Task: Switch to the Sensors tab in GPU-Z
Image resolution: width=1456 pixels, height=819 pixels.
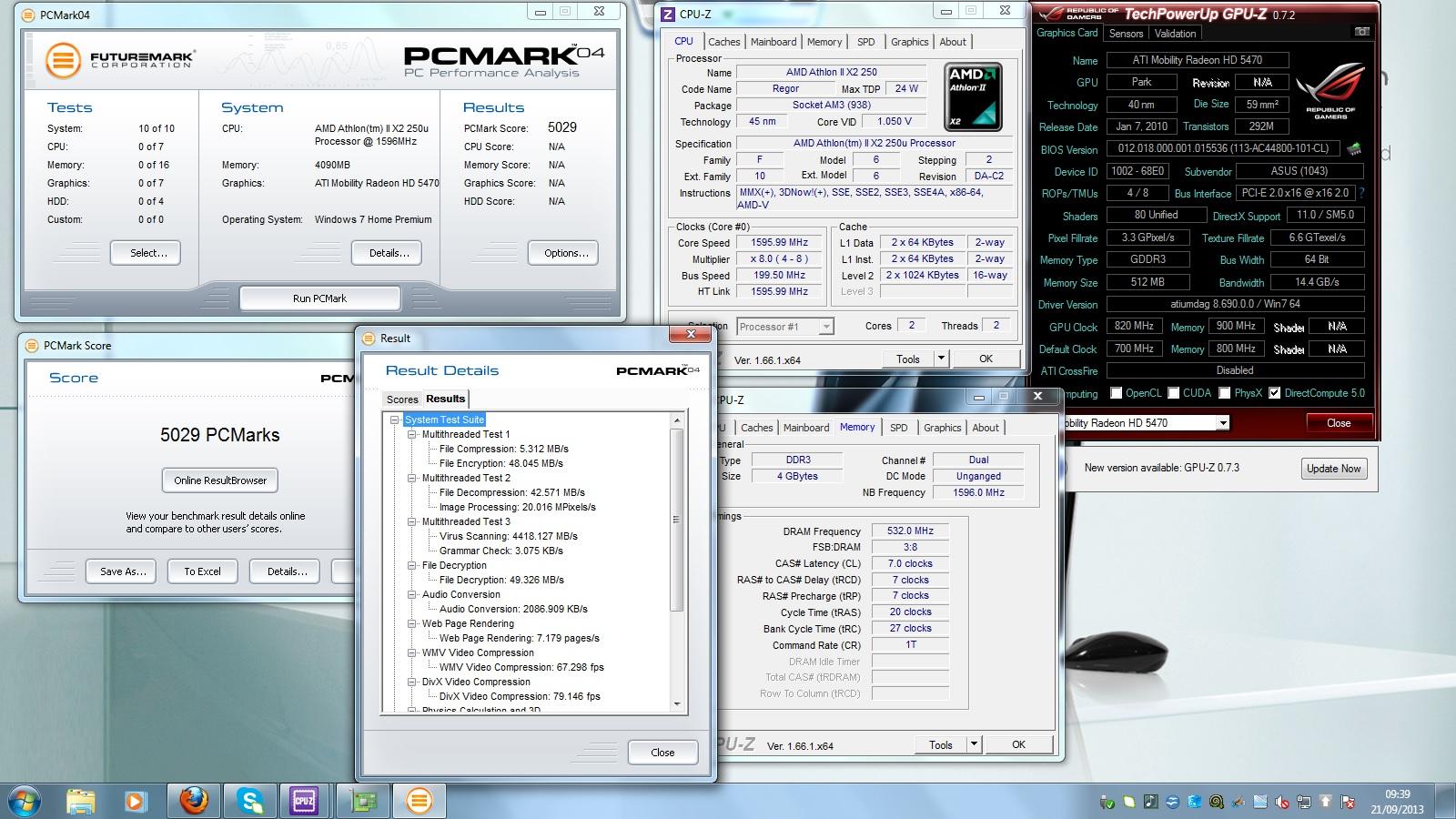Action: coord(1126,34)
